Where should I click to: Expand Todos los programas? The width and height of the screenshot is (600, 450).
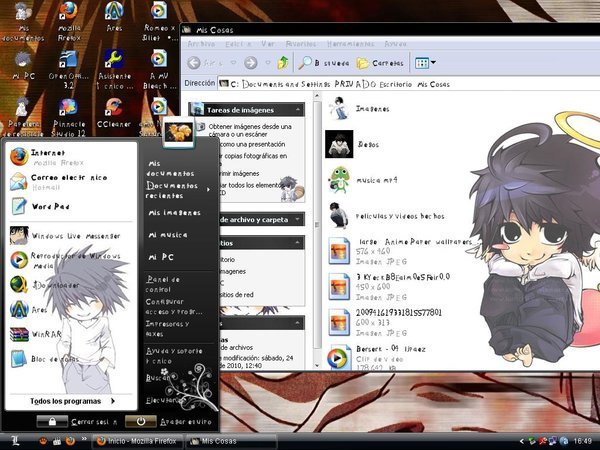pos(72,401)
